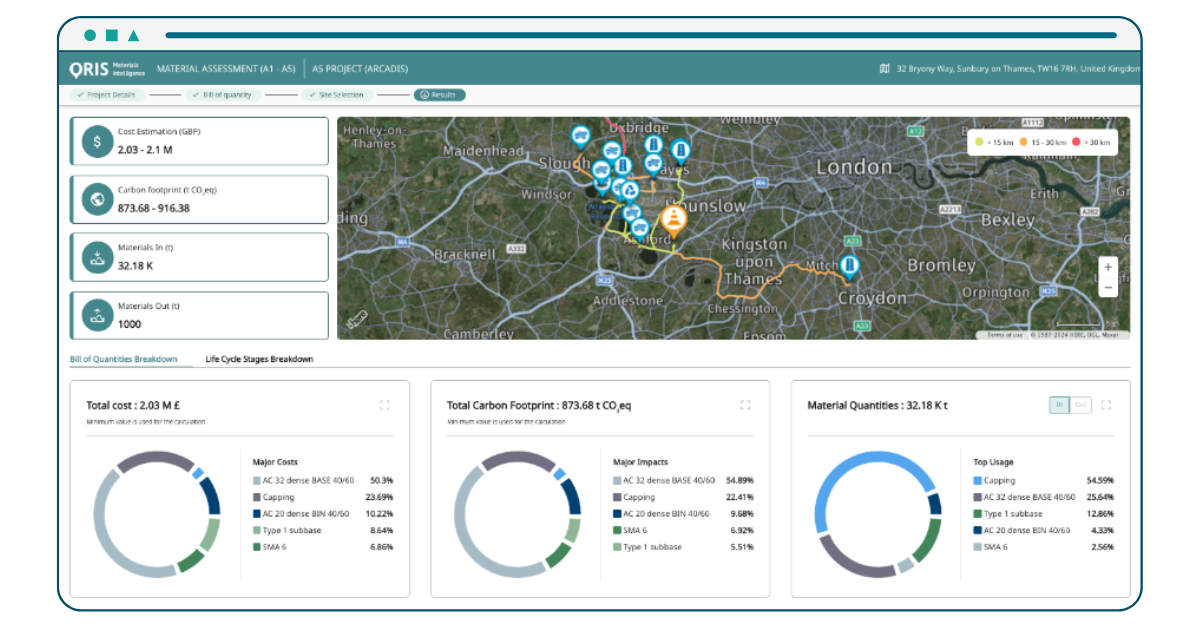Toggle Material Quantities to Out
The image size is (1200, 628).
1081,405
